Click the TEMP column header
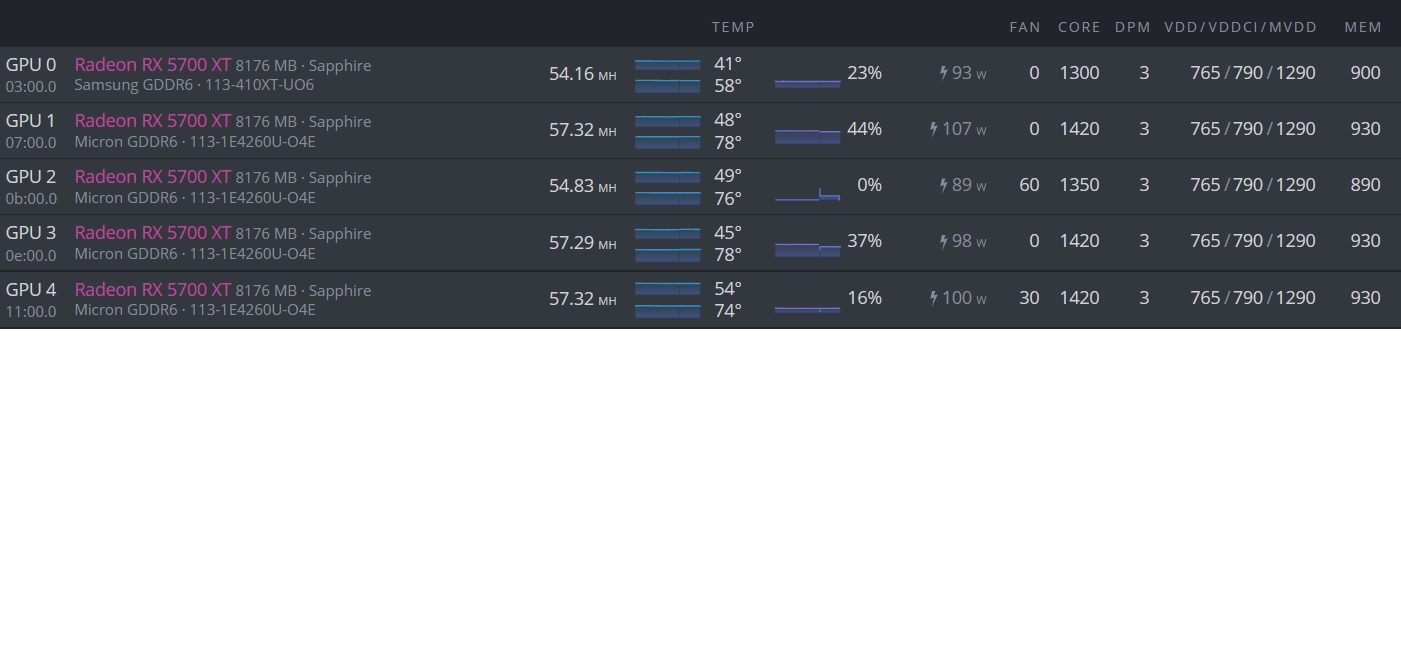 (x=733, y=27)
